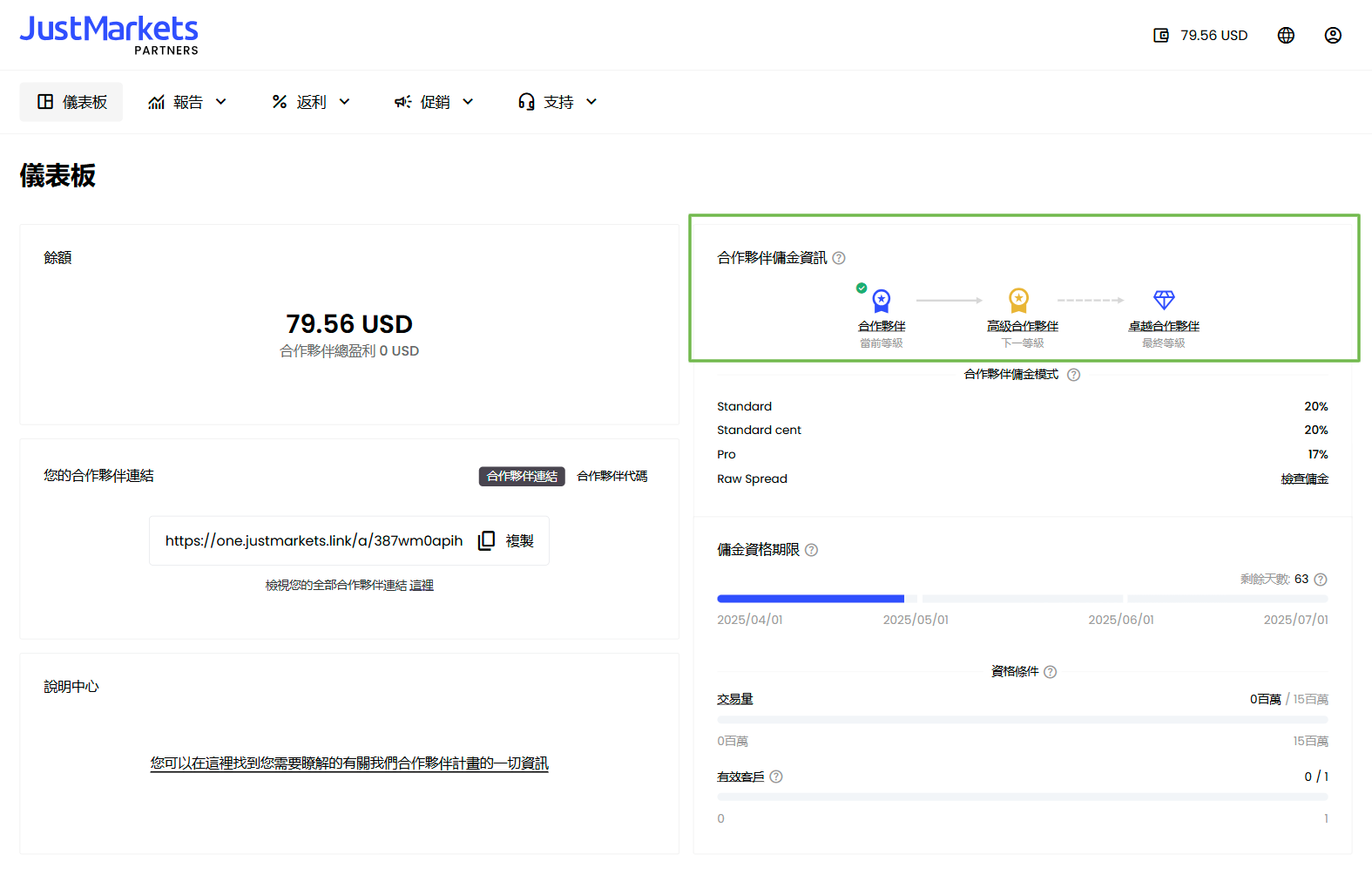Open the language globe icon

1286,36
